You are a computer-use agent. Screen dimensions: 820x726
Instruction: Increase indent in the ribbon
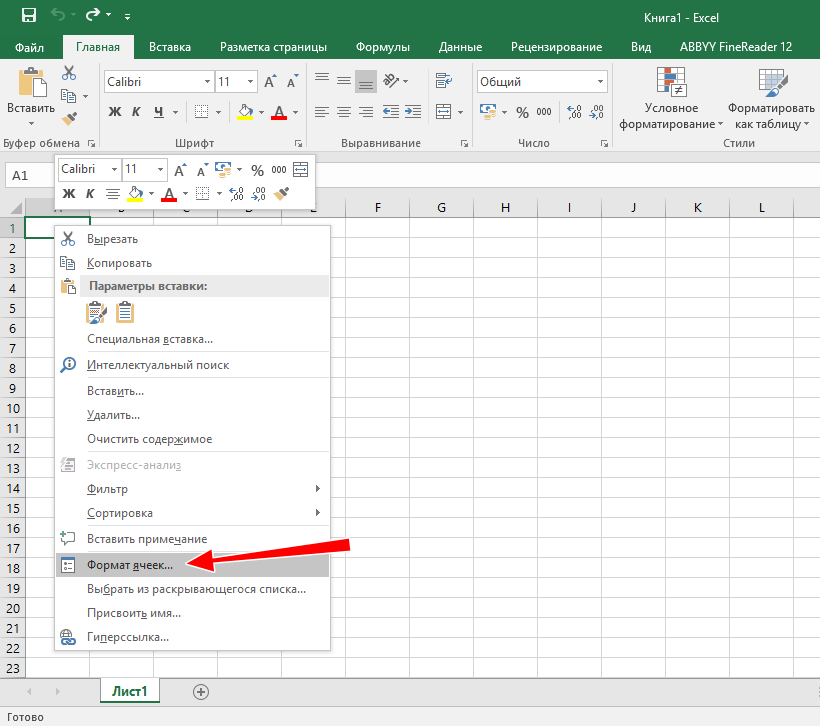tap(413, 111)
